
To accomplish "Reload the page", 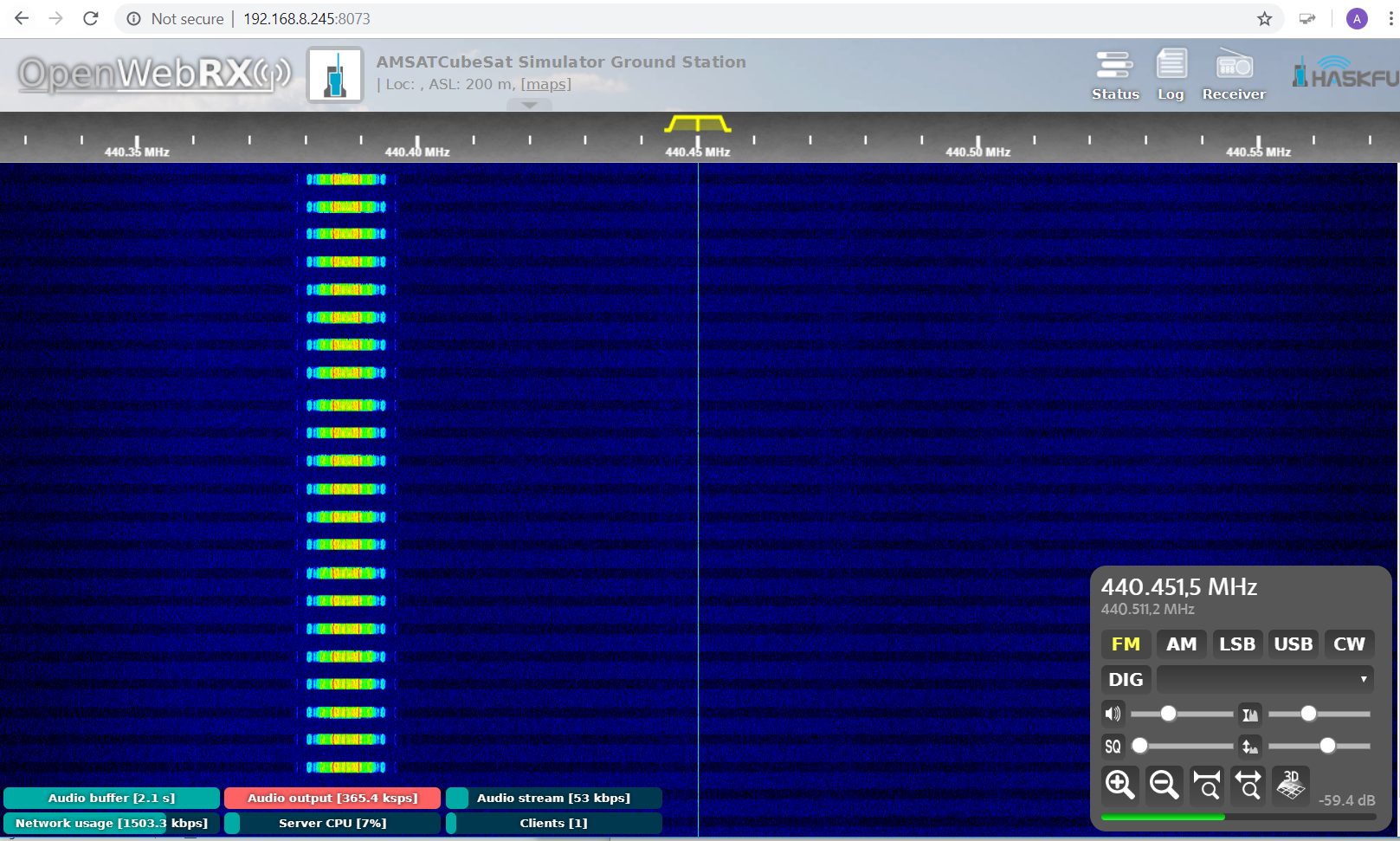I will click(91, 18).
